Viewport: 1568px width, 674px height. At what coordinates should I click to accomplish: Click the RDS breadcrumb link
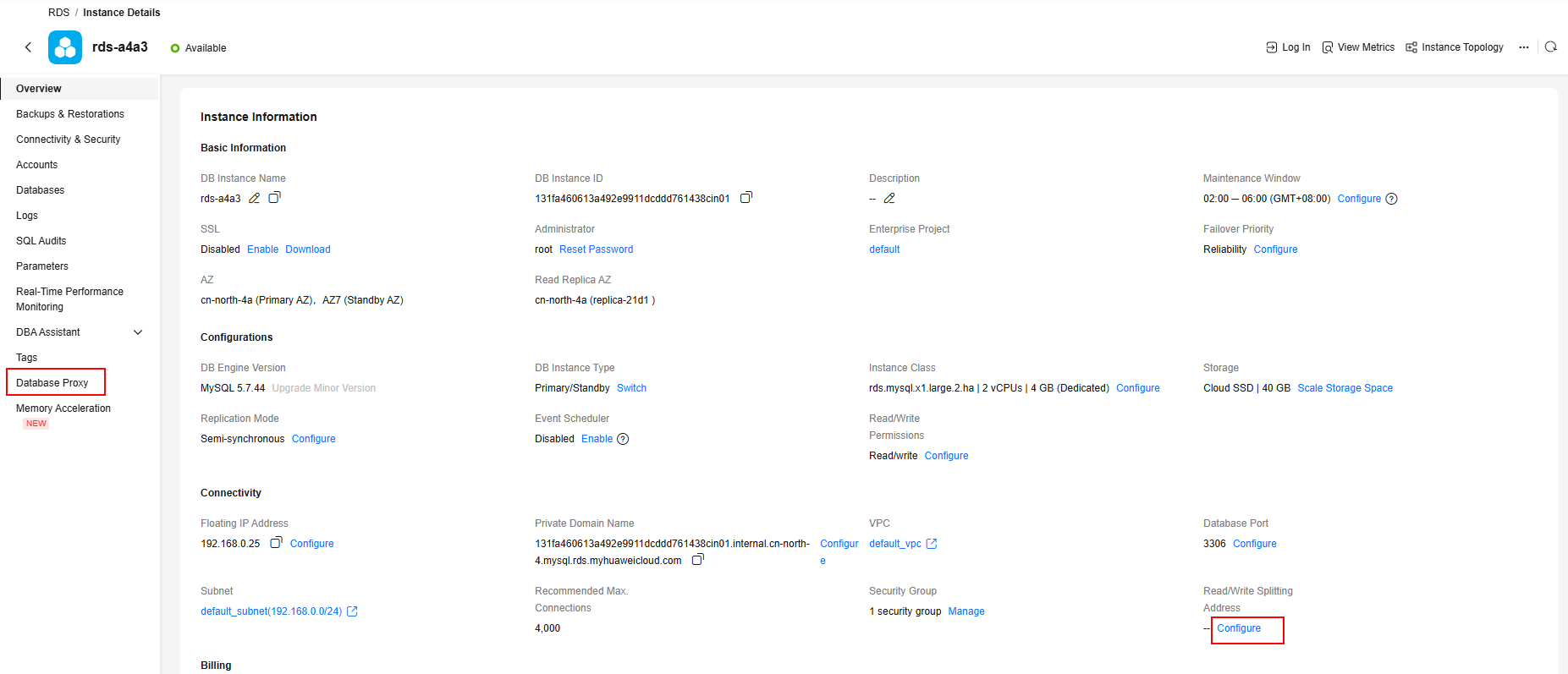pyautogui.click(x=59, y=13)
